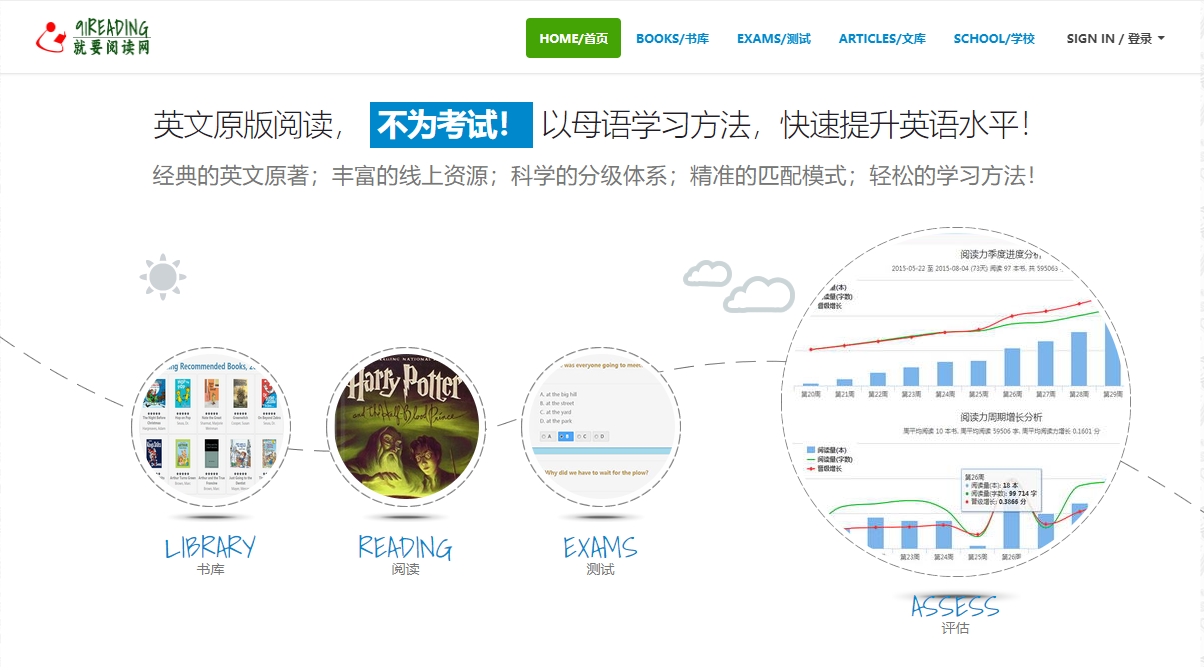This screenshot has height=667, width=1204.
Task: Visit the SCHOOL/学校 link
Action: (994, 39)
